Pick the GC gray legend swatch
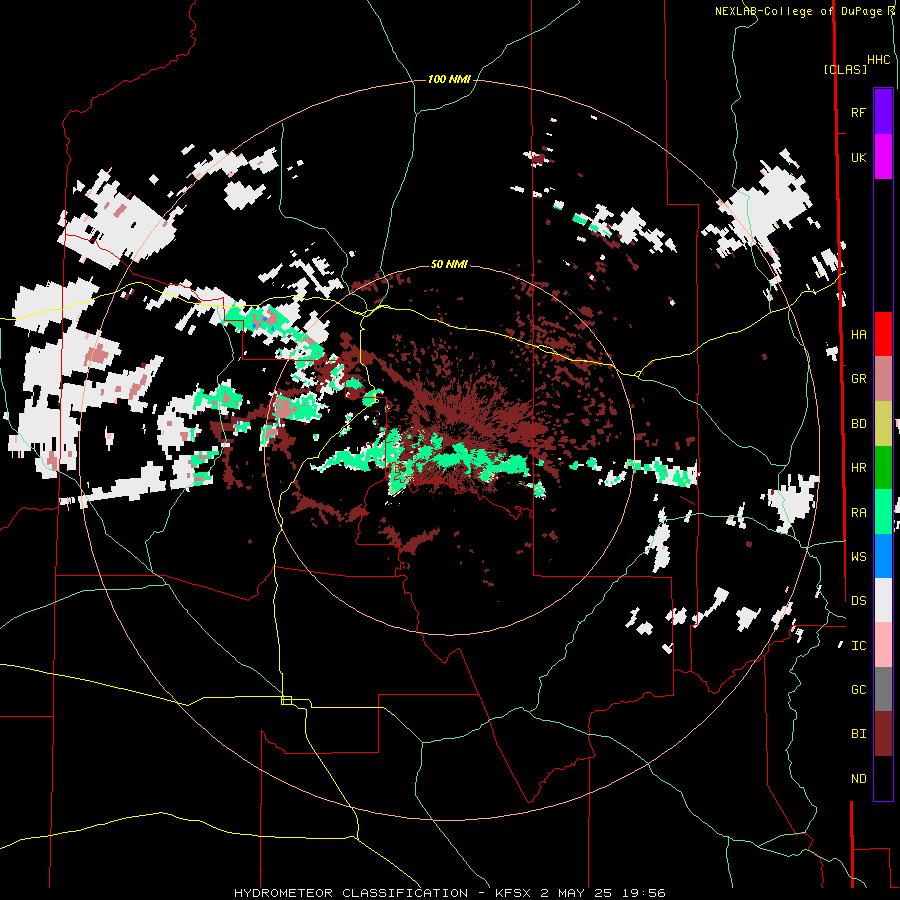The image size is (900, 900). click(x=883, y=689)
